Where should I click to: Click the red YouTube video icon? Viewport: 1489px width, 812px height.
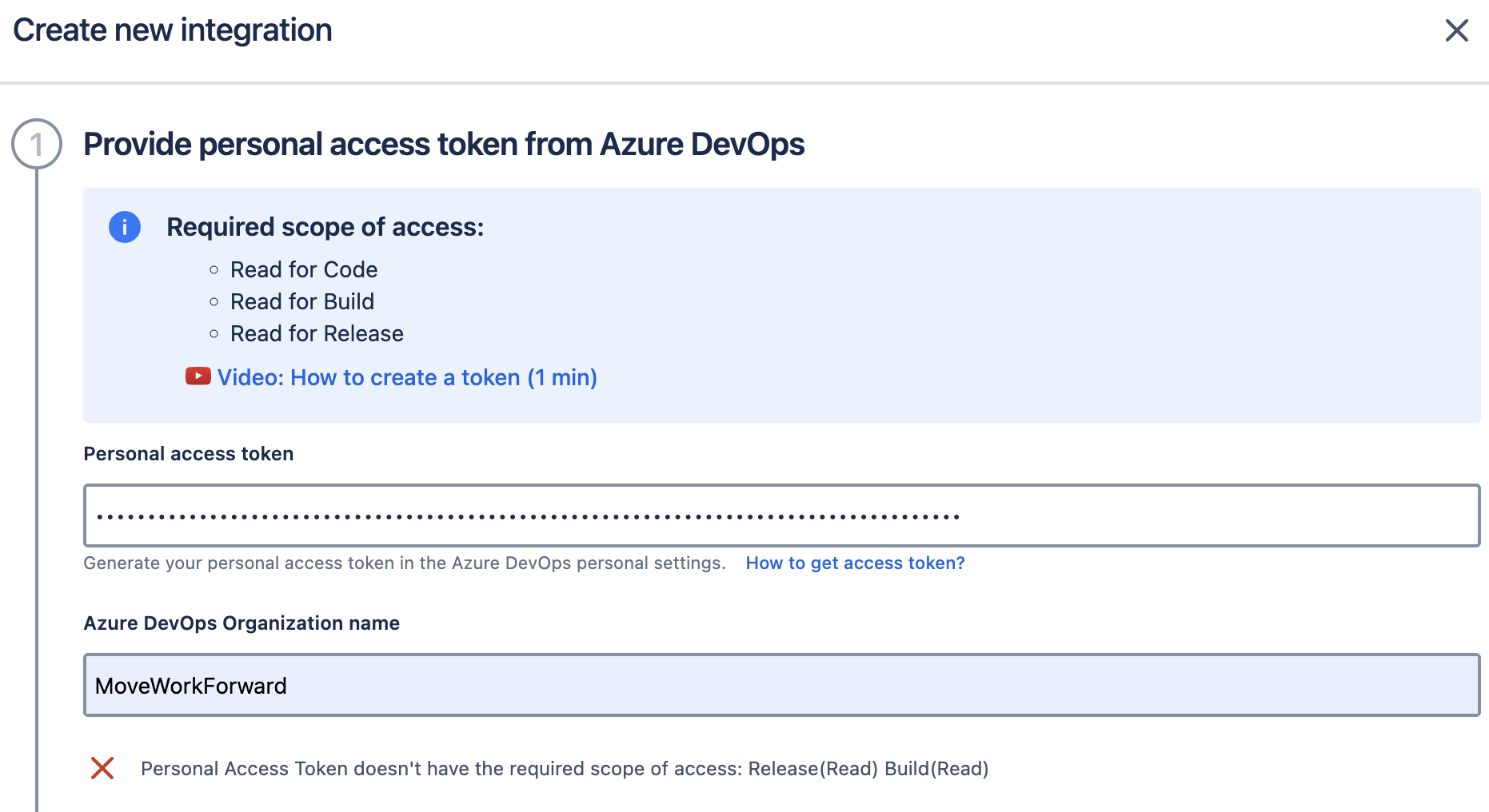198,376
